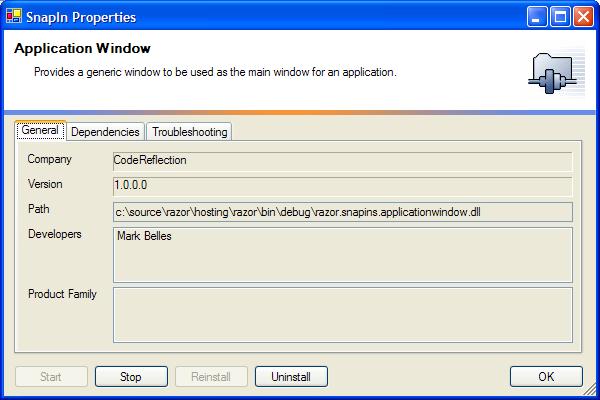Click the Version field showing 1.0.0.0
Image resolution: width=600 pixels, height=400 pixels.
click(x=342, y=186)
